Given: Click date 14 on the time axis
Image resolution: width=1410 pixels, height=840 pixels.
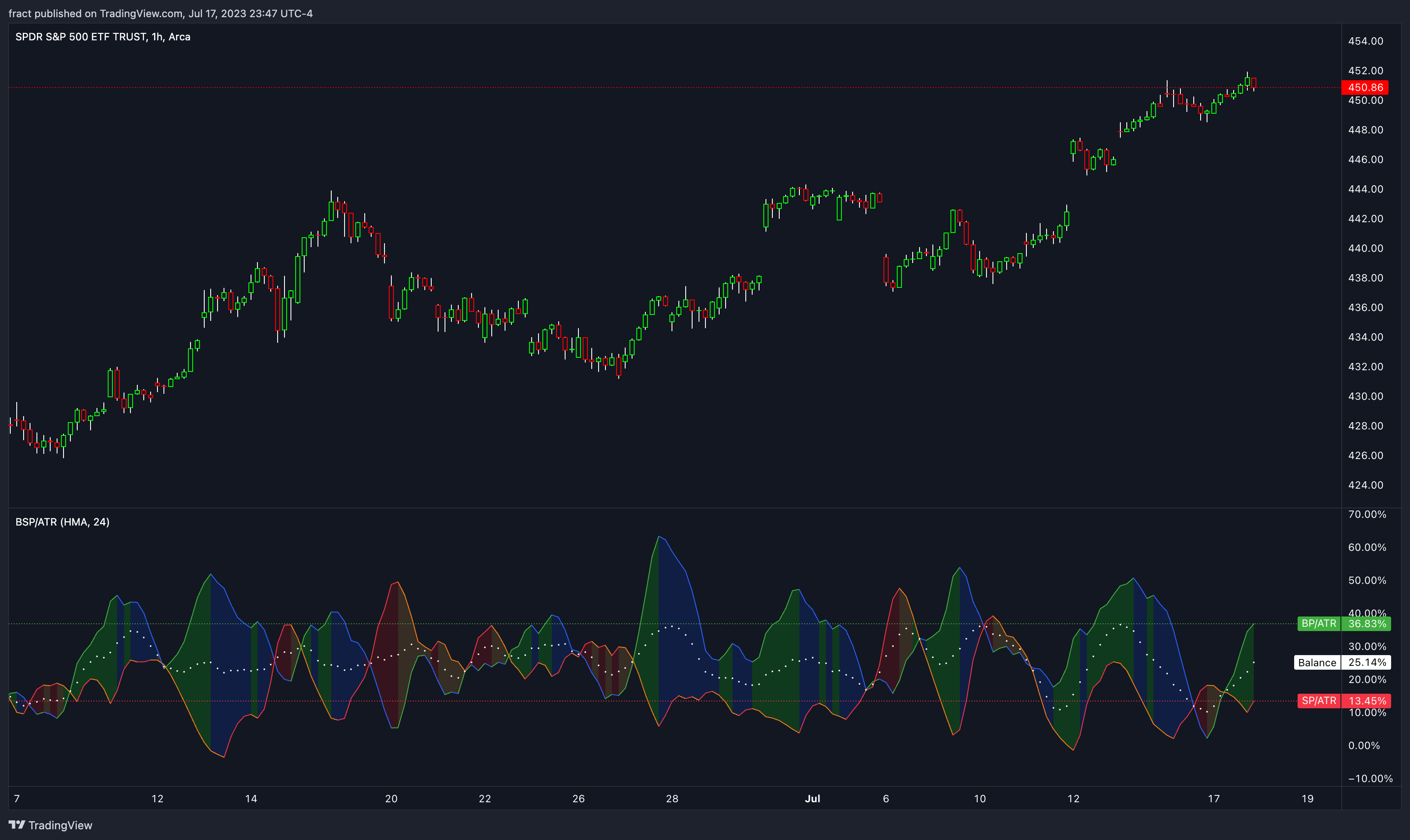Looking at the screenshot, I should [x=251, y=799].
